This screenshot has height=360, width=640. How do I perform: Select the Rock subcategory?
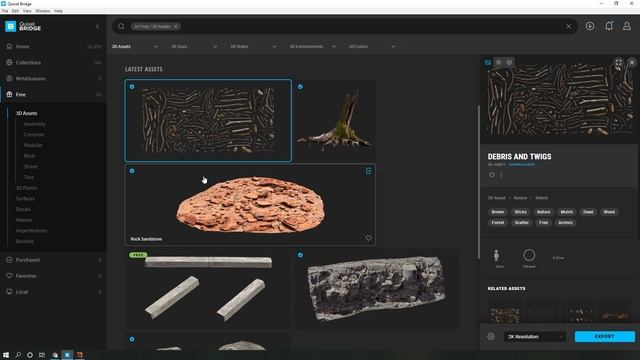pos(29,156)
